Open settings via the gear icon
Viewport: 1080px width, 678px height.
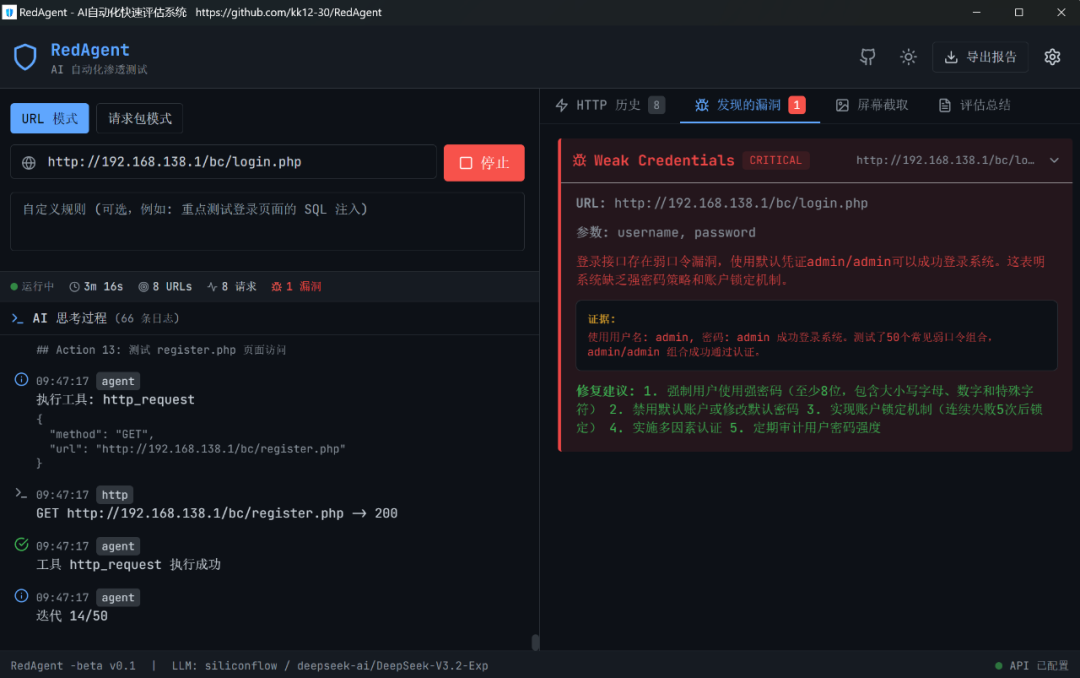pyautogui.click(x=1052, y=57)
